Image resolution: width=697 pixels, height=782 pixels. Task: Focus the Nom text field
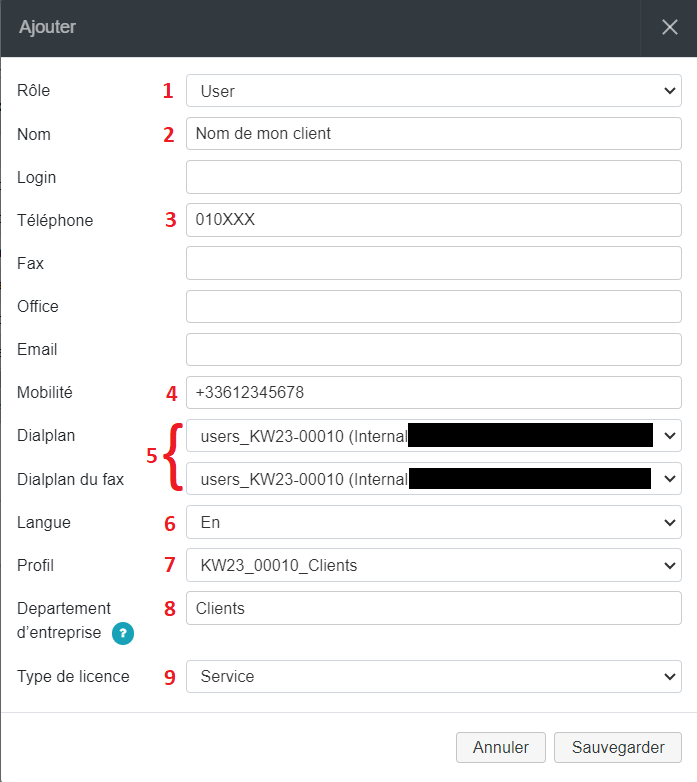[433, 134]
